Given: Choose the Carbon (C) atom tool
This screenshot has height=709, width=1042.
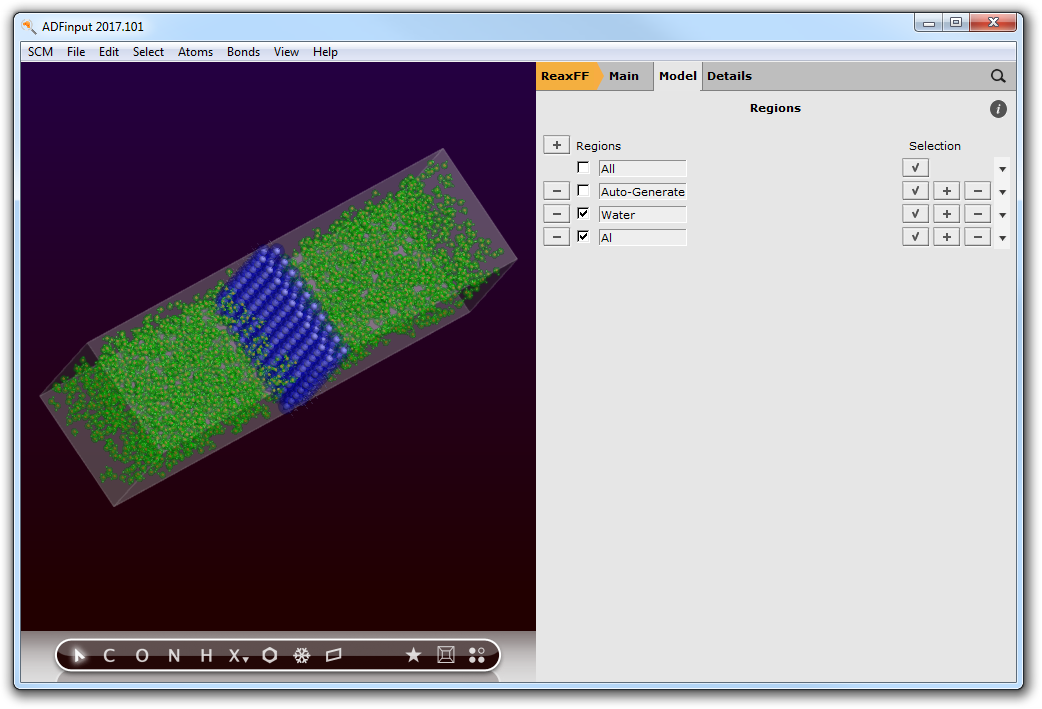Looking at the screenshot, I should click(x=110, y=656).
